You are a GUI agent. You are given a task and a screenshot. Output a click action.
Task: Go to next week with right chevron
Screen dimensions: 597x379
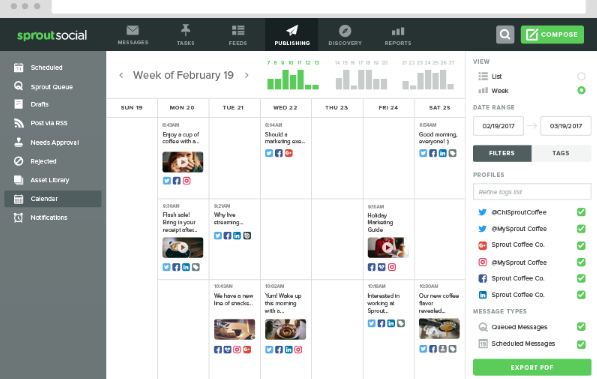(x=247, y=75)
